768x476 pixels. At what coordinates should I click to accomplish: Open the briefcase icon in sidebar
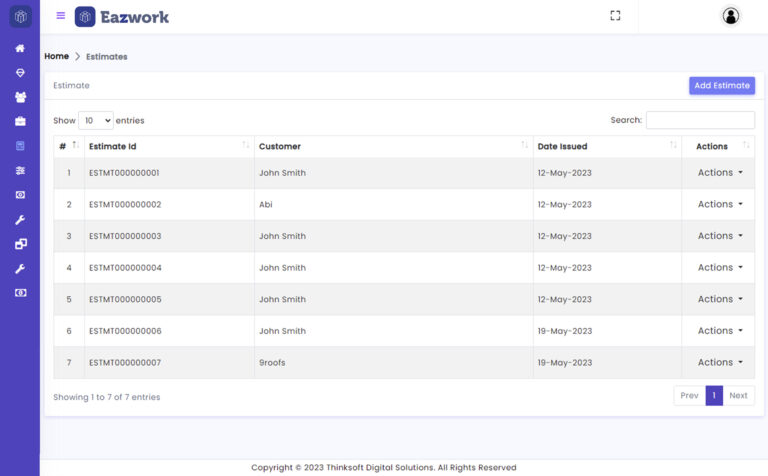tap(20, 121)
